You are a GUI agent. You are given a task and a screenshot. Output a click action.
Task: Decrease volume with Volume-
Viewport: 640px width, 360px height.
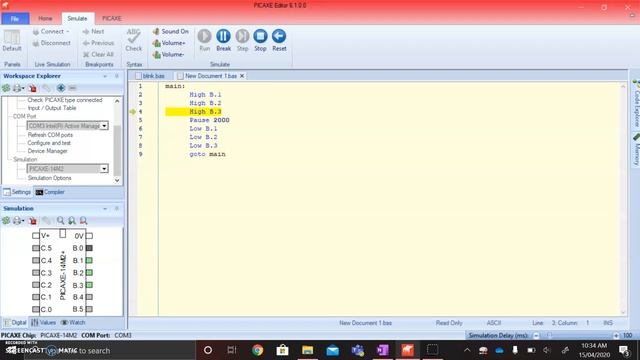(x=168, y=54)
